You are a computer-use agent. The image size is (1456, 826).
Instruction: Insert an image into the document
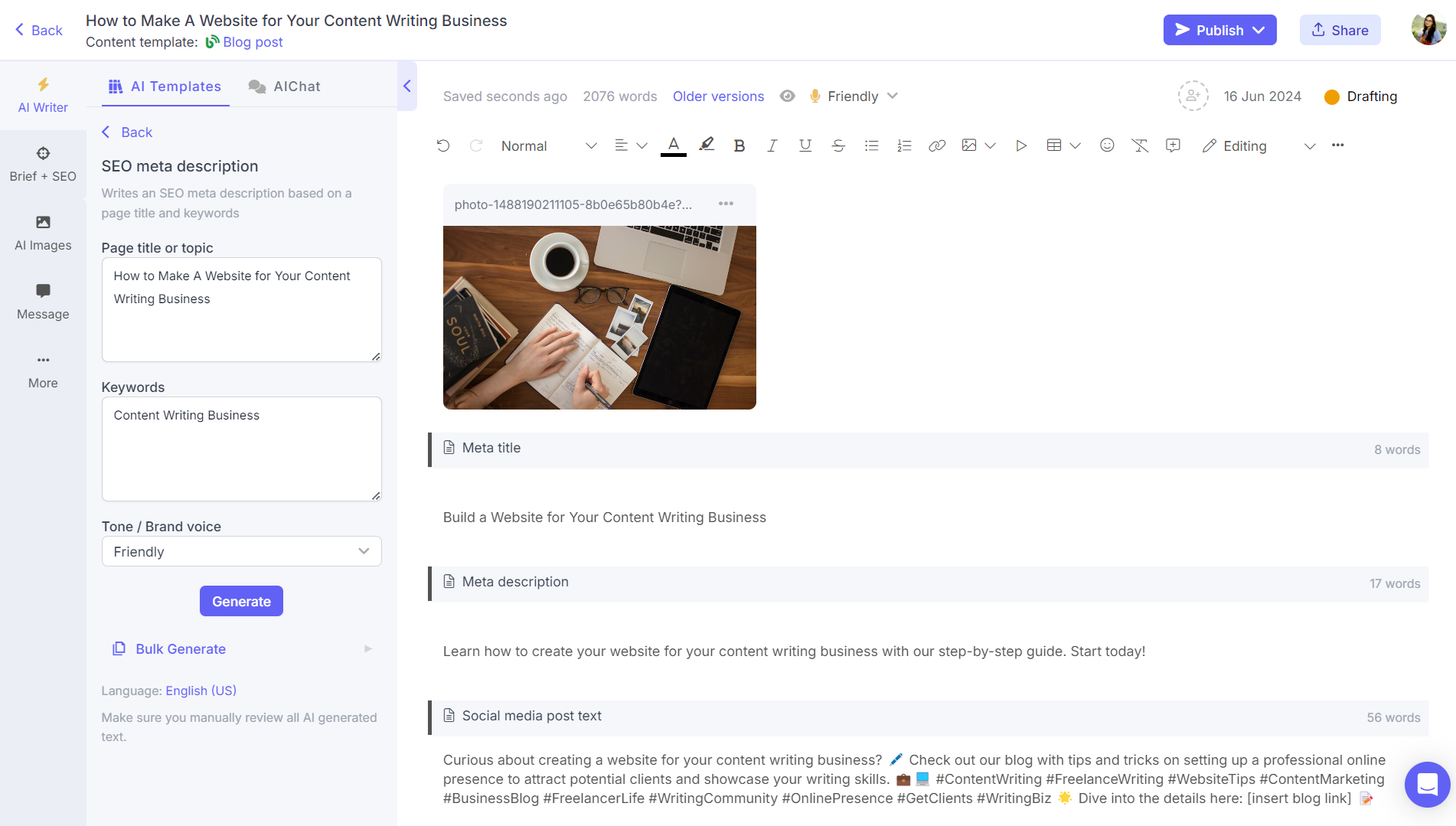(970, 145)
